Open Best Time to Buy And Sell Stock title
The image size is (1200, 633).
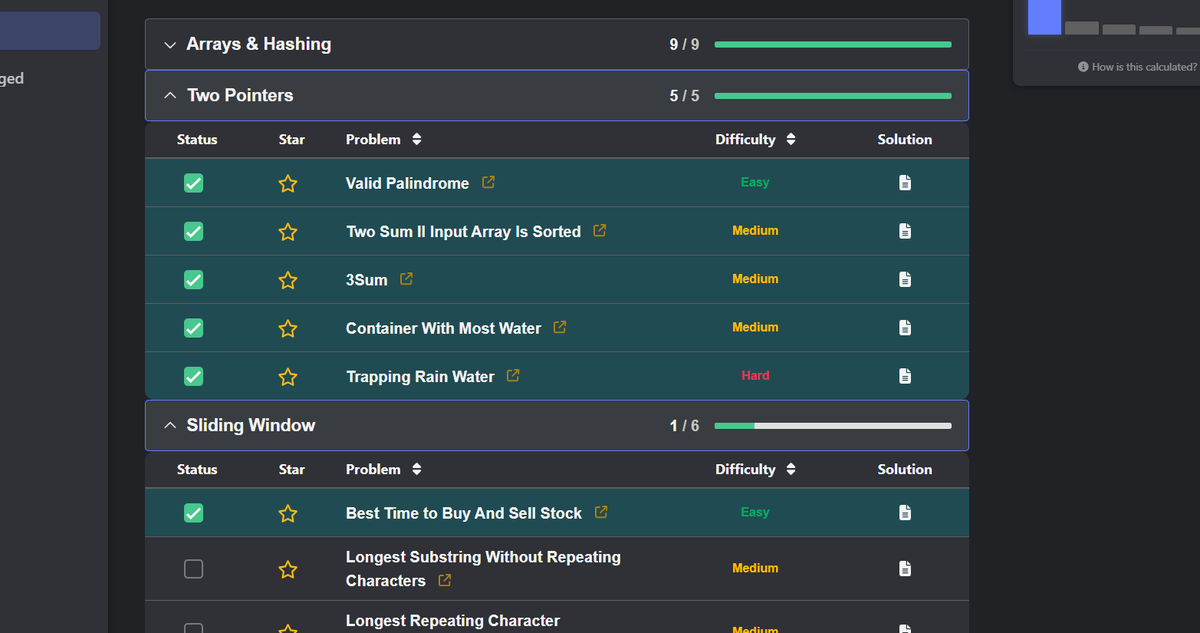click(x=464, y=513)
